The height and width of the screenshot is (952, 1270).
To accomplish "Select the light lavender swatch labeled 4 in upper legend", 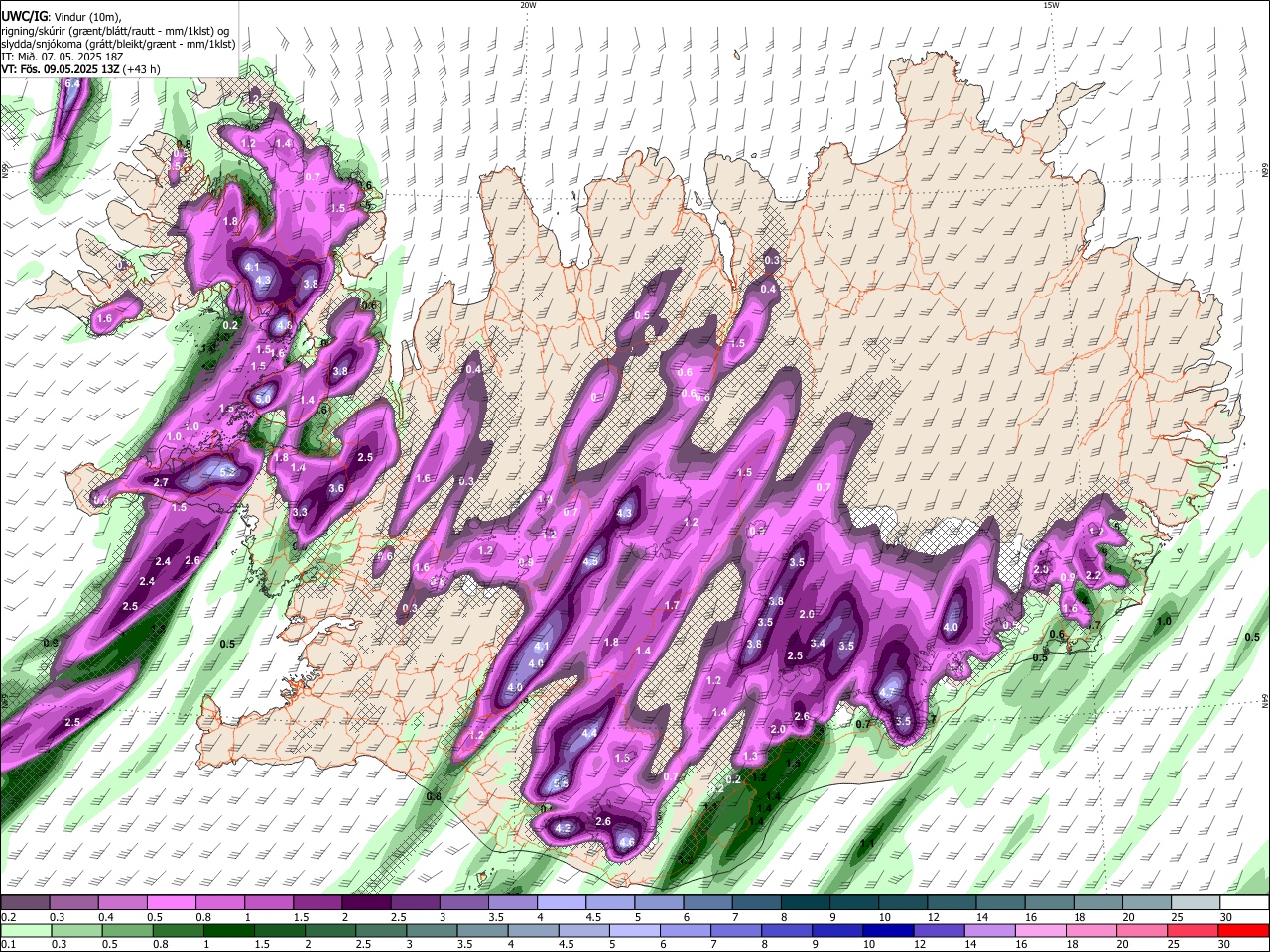I will pos(562,902).
